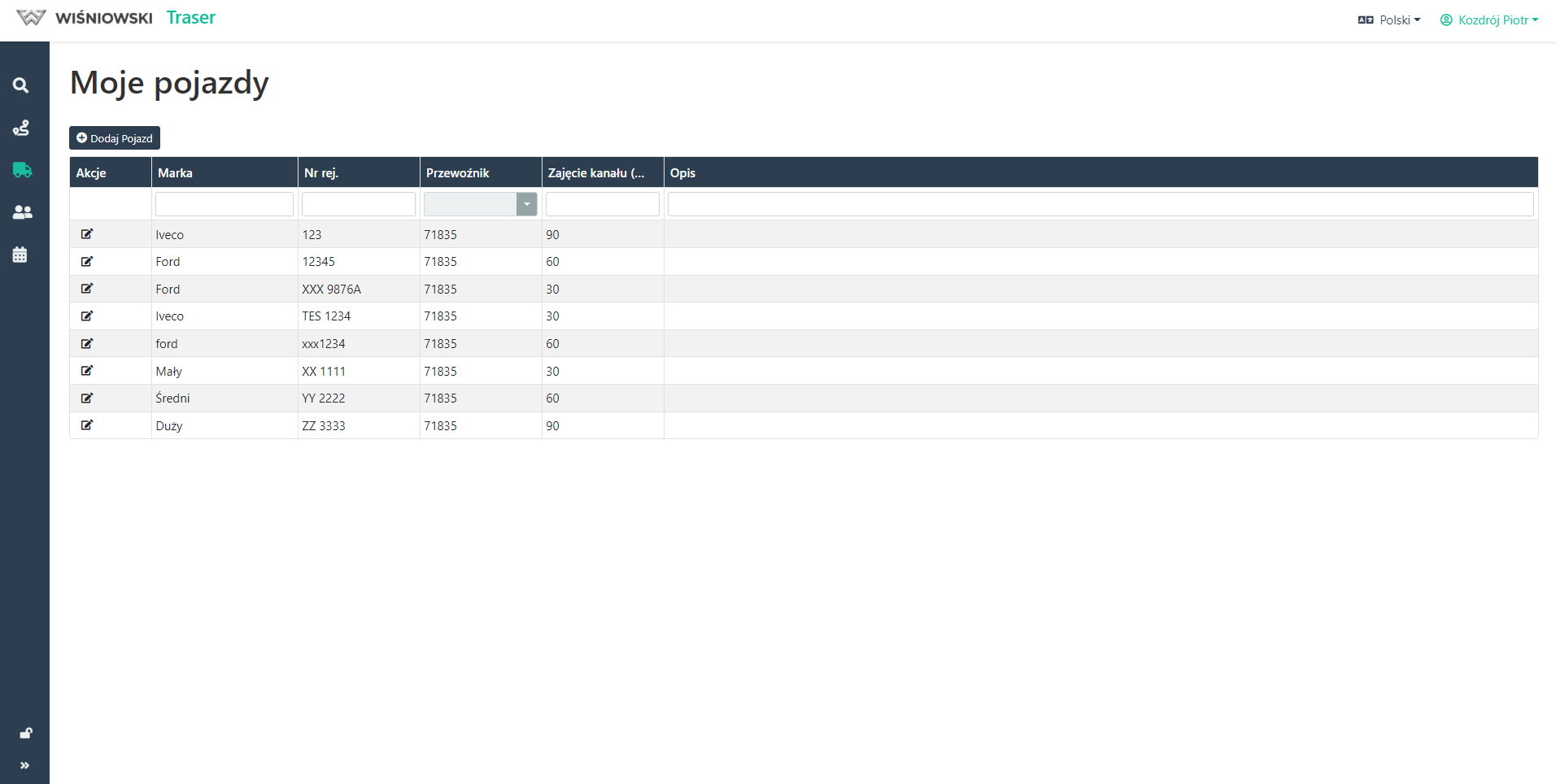Expand the sidebar with double chevron
This screenshot has width=1556, height=784.
click(24, 765)
